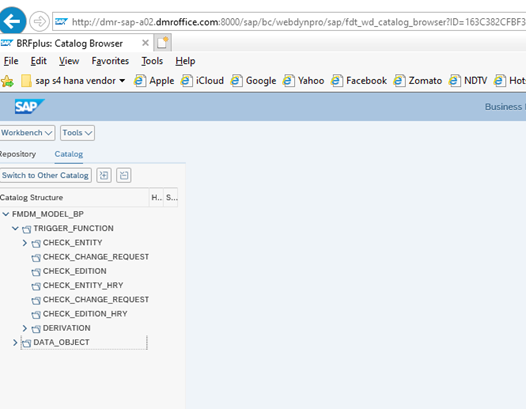Click the DATA_OBJECT folder icon
Image resolution: width=526 pixels, height=409 pixels.
click(27, 343)
